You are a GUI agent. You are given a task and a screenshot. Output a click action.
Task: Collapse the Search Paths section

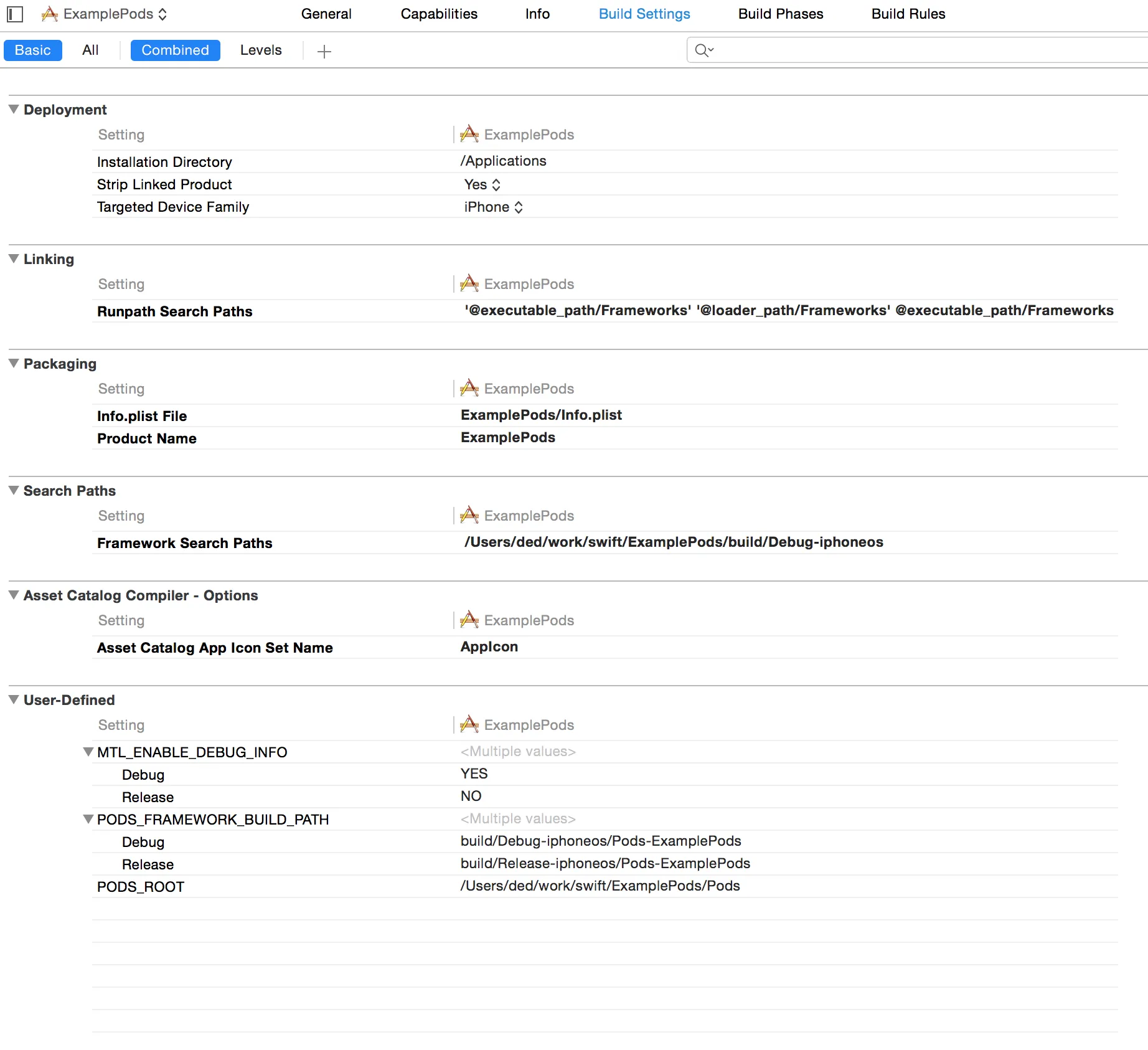pyautogui.click(x=14, y=491)
